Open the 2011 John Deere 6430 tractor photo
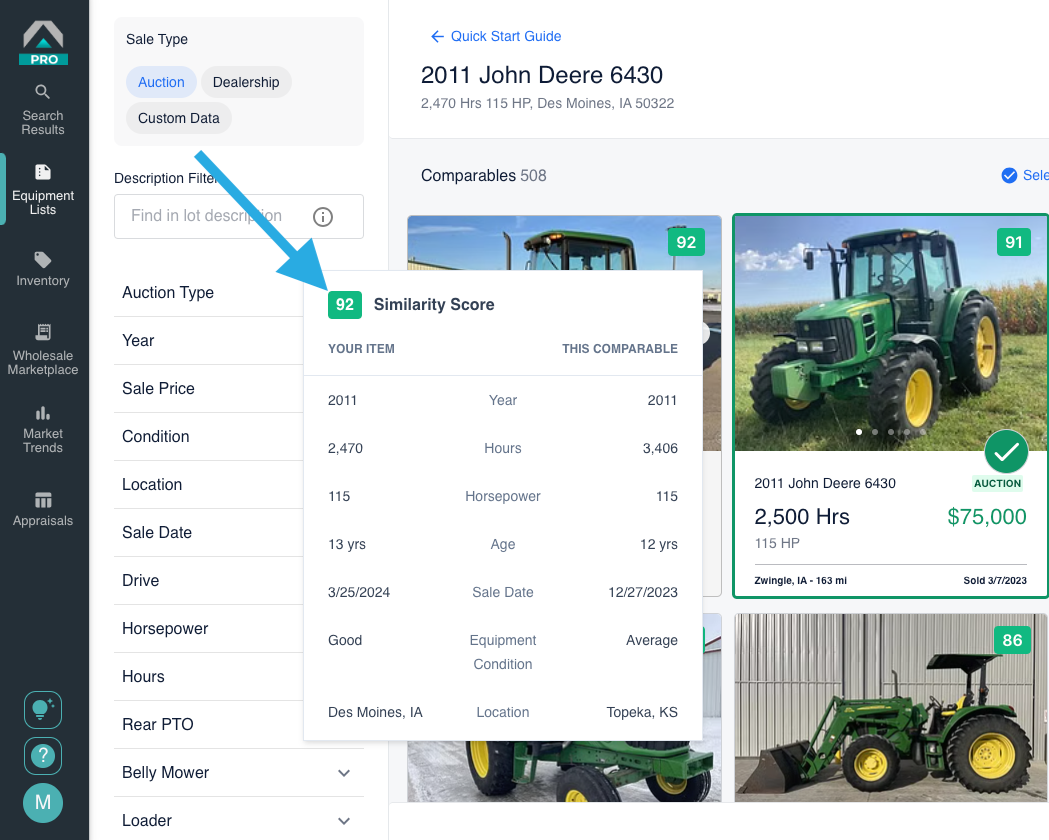Screen dimensions: 1049x840 pyautogui.click(x=891, y=333)
